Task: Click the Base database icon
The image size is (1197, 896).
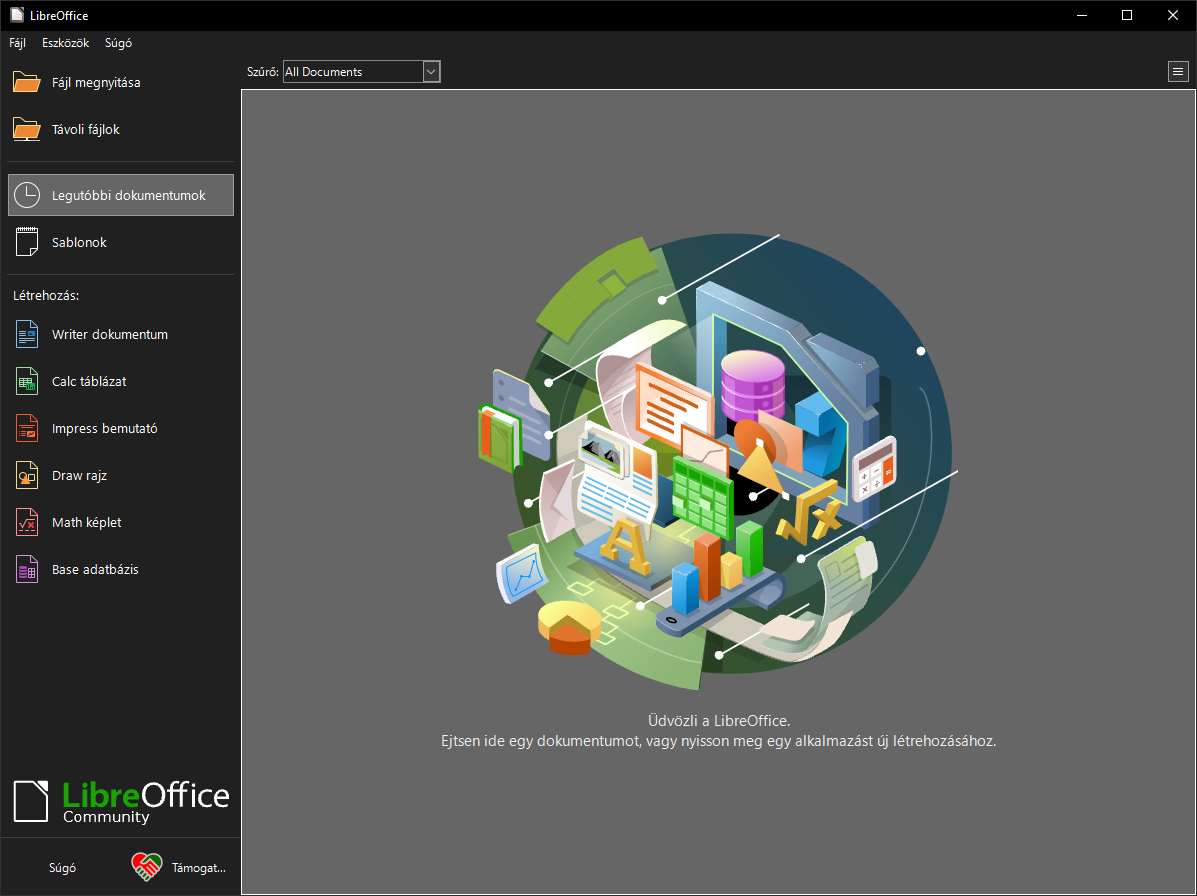Action: (x=27, y=569)
